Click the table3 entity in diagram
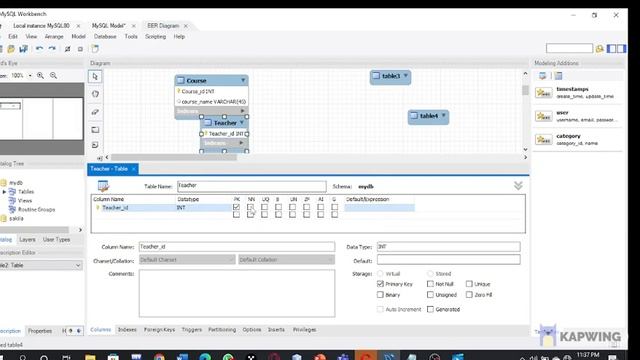 390,76
